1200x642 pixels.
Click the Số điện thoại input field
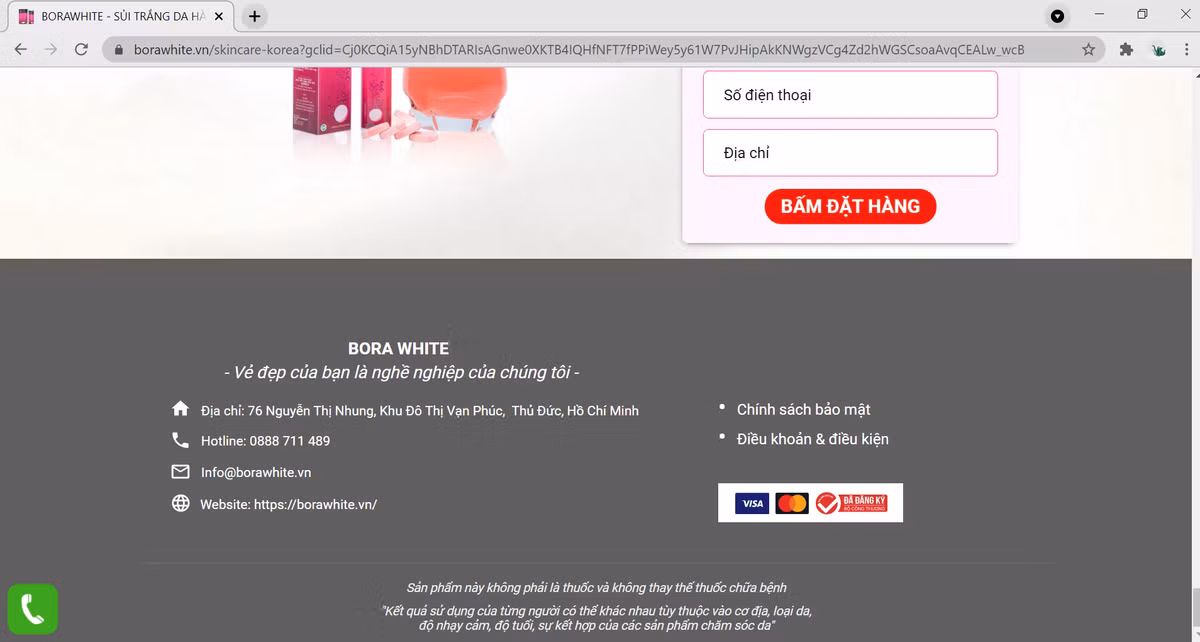pyautogui.click(x=850, y=95)
